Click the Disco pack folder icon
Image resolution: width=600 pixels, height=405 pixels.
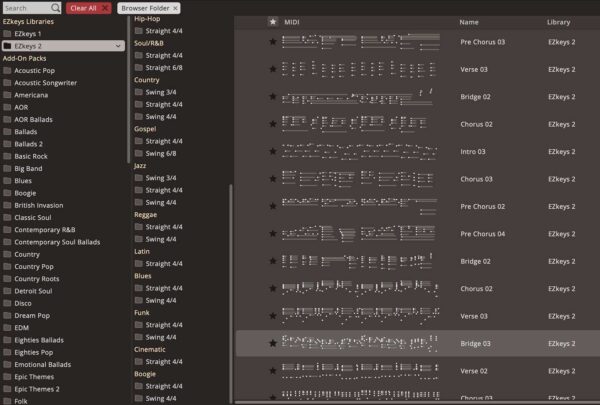(x=7, y=303)
